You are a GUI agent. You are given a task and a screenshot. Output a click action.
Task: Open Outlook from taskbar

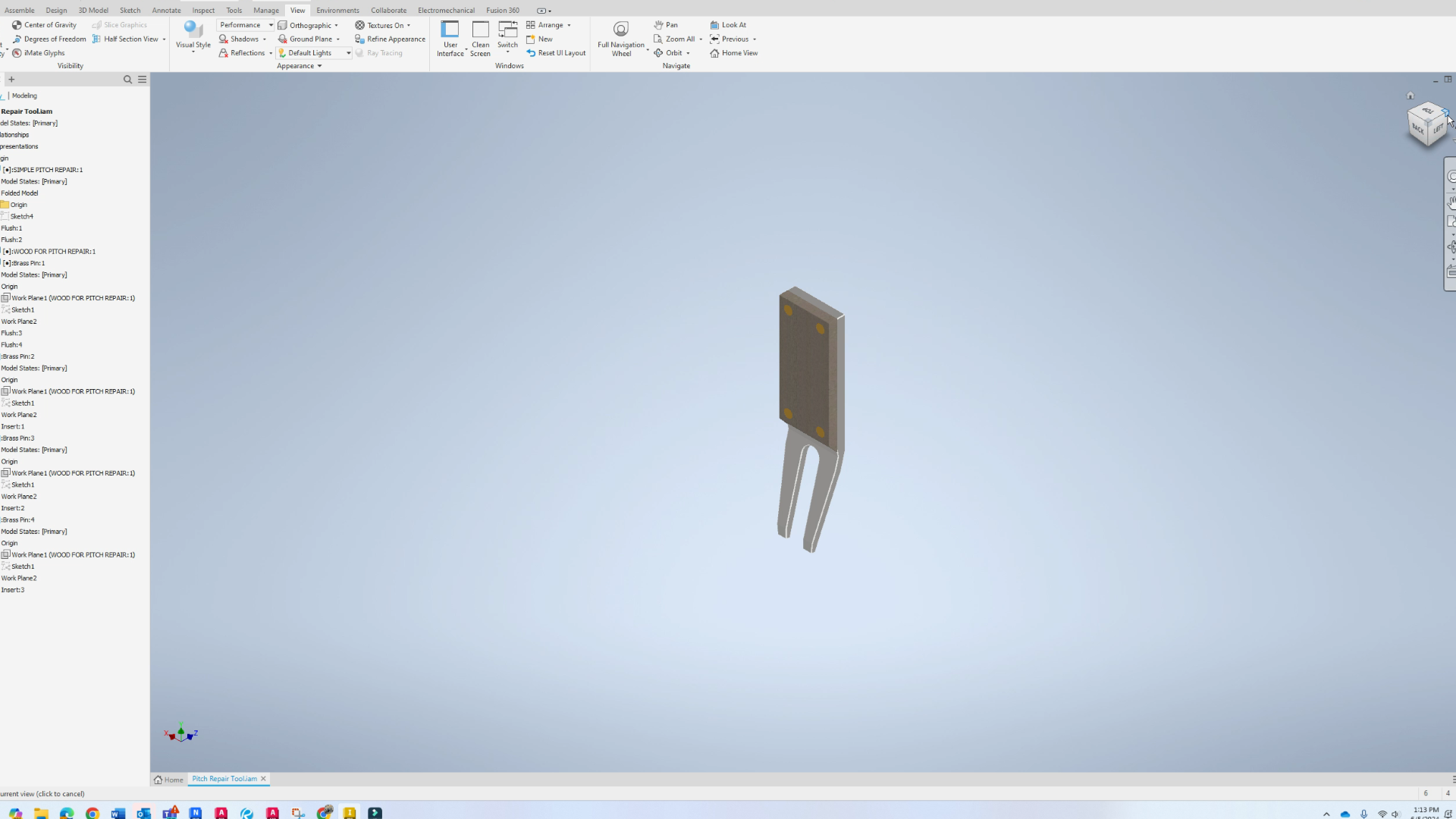pos(144,813)
